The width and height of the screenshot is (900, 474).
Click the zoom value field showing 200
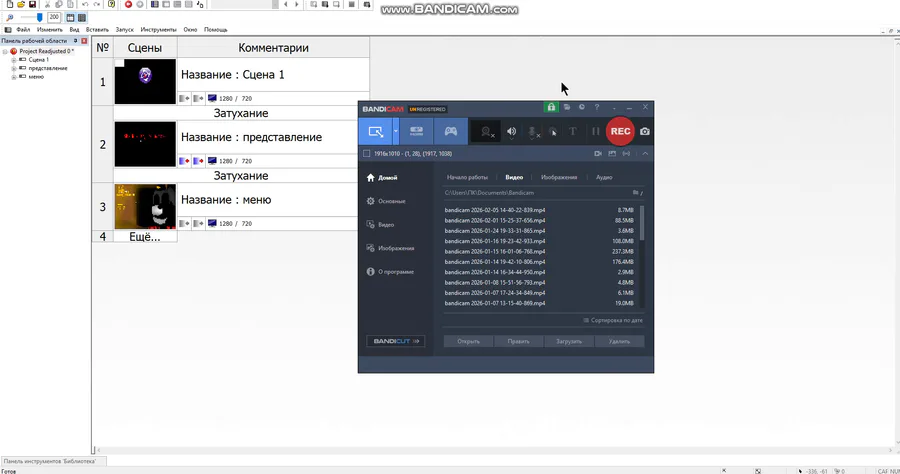[54, 18]
